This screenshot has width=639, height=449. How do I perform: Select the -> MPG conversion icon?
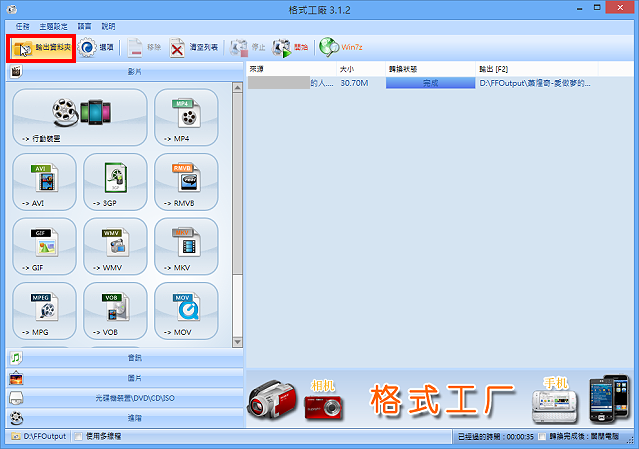coord(44,311)
